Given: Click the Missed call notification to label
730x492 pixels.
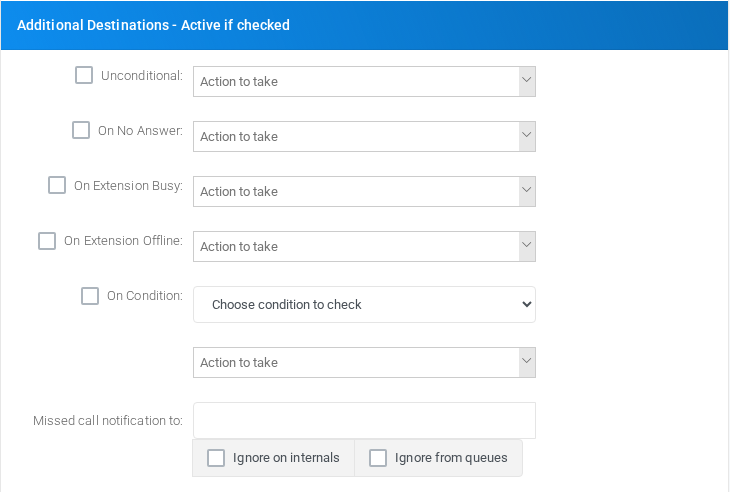Looking at the screenshot, I should pyautogui.click(x=108, y=420).
